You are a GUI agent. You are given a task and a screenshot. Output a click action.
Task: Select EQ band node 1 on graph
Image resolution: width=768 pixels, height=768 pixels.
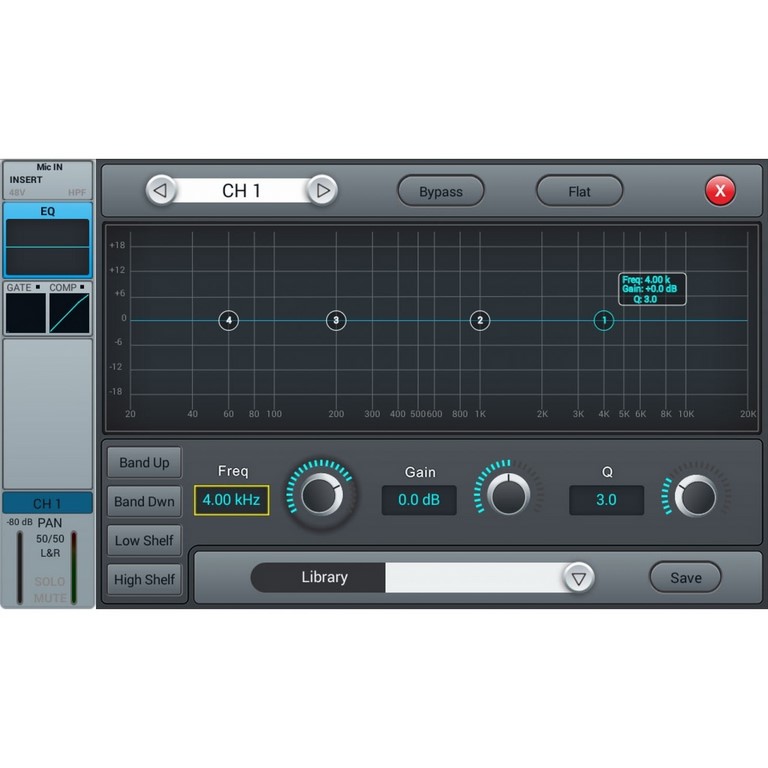pyautogui.click(x=603, y=320)
